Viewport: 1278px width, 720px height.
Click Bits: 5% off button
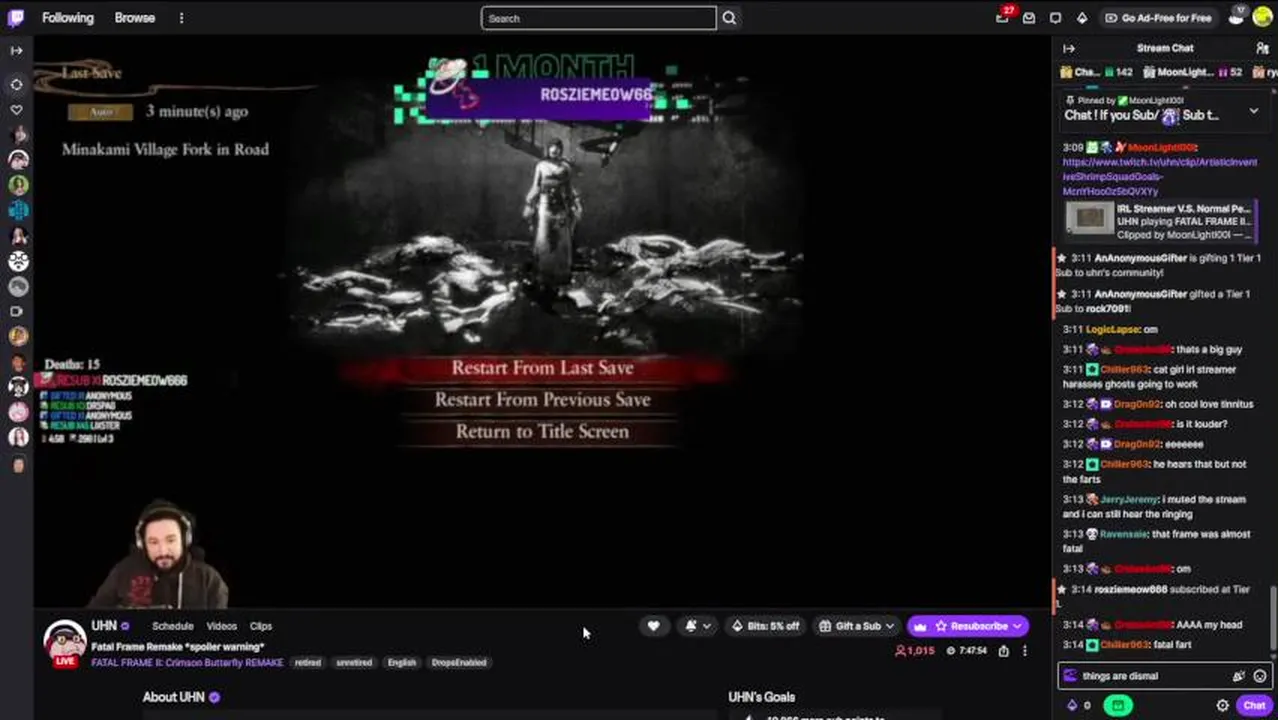765,626
